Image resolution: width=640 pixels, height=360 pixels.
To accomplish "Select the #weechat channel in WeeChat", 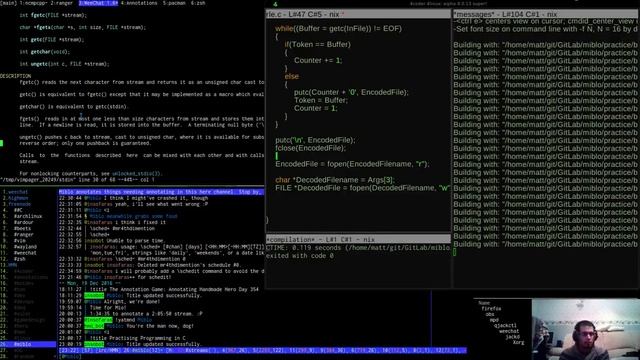I will pos(25,253).
